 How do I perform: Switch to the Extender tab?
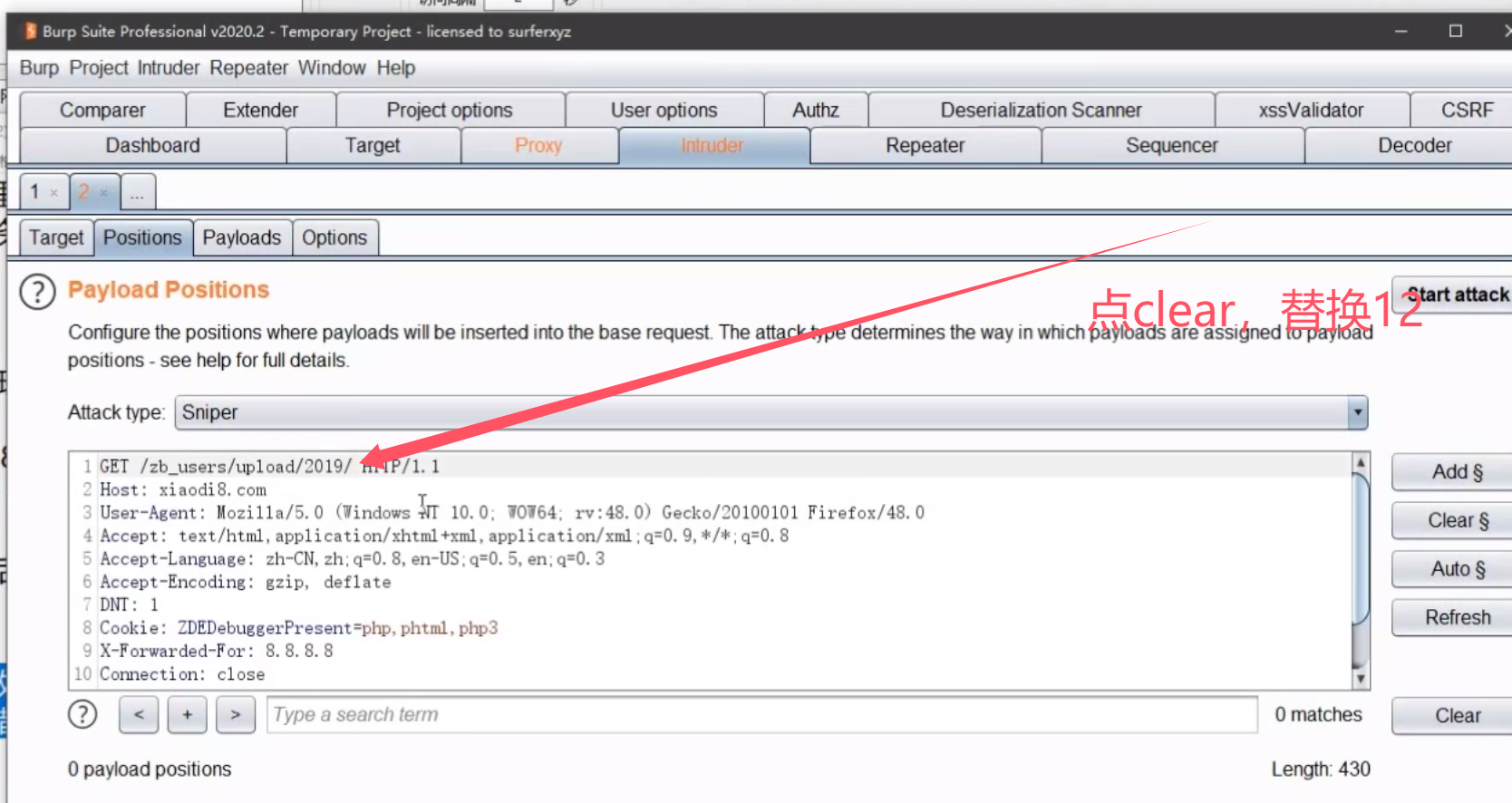(261, 110)
